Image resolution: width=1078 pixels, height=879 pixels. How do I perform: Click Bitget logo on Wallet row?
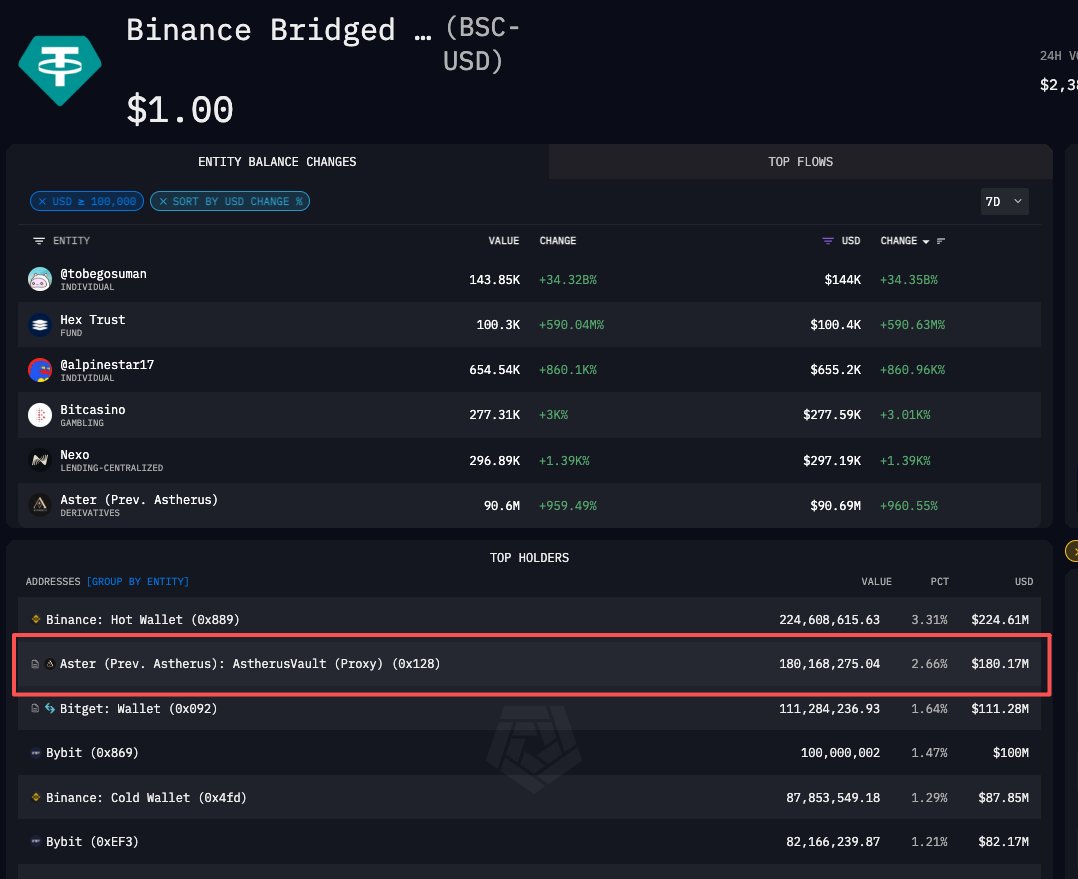pos(50,708)
